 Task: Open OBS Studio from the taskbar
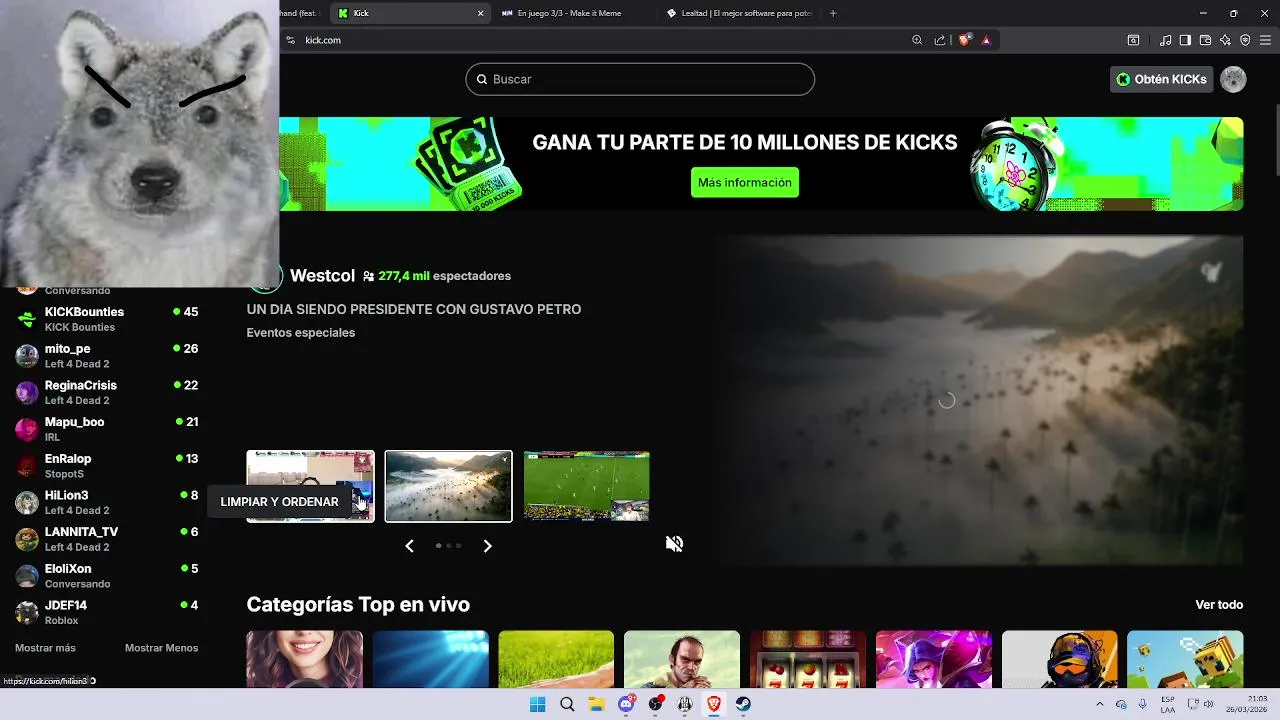pos(655,704)
